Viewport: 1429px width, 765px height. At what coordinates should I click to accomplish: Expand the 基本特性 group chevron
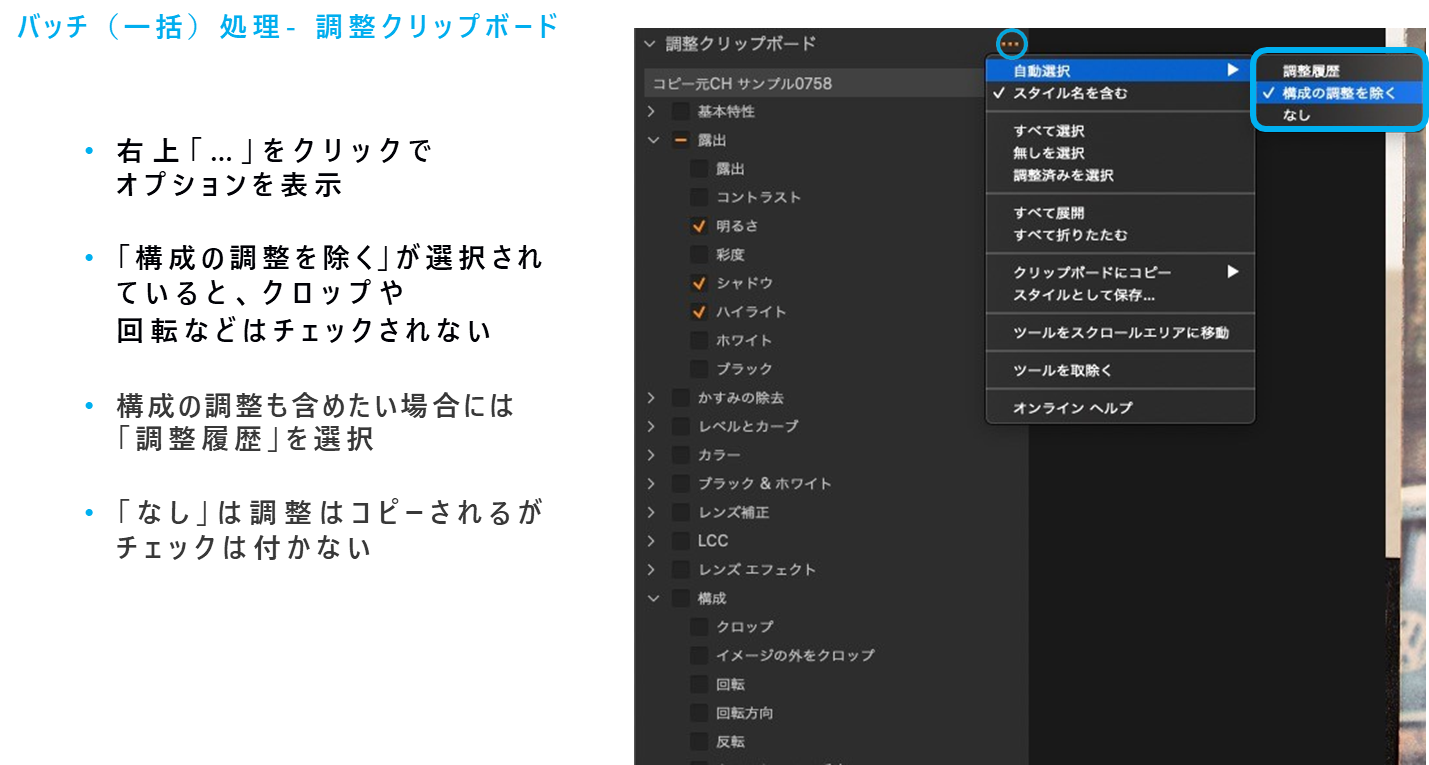tap(651, 111)
